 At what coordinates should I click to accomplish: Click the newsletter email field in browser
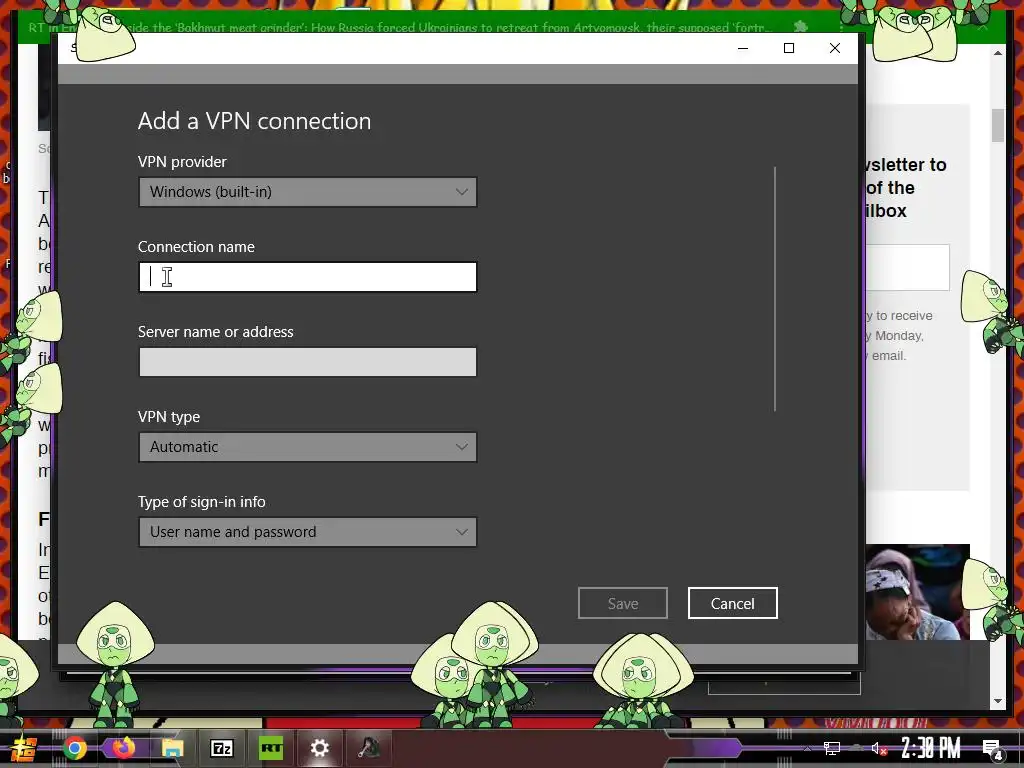(x=907, y=267)
